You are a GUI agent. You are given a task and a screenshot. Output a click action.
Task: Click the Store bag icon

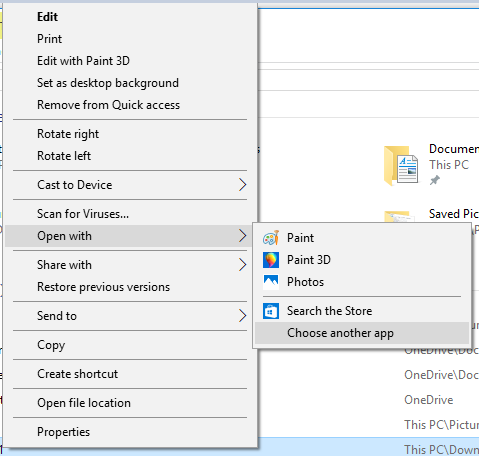pyautogui.click(x=271, y=311)
